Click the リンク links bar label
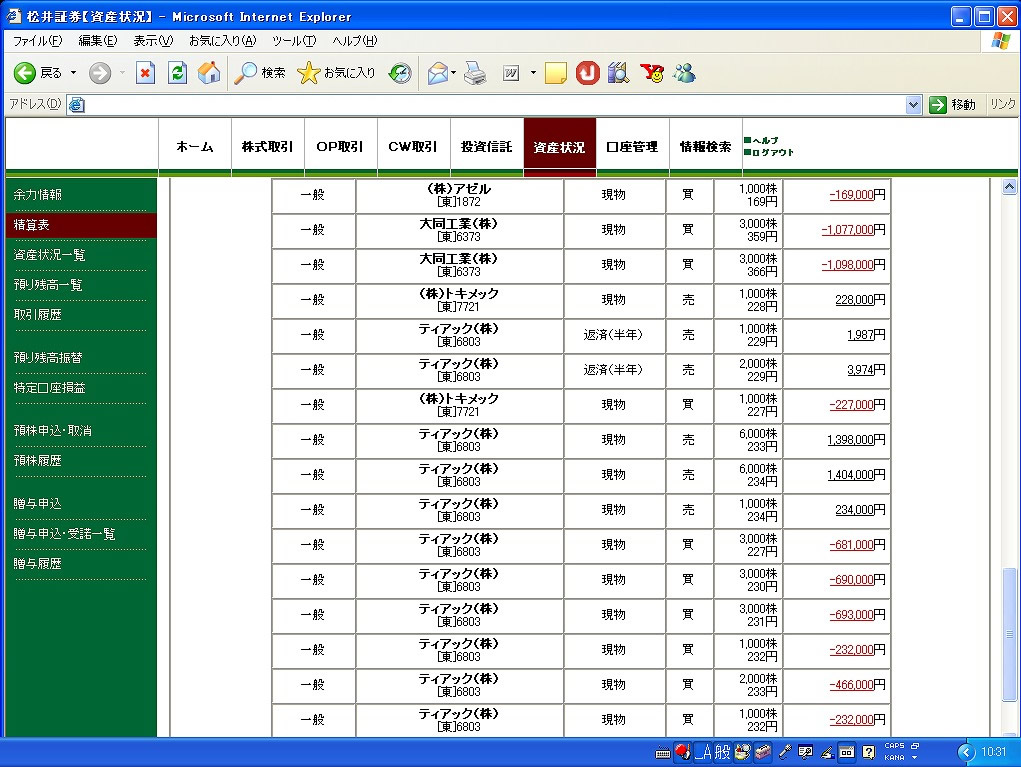The image size is (1021, 767). 1003,104
